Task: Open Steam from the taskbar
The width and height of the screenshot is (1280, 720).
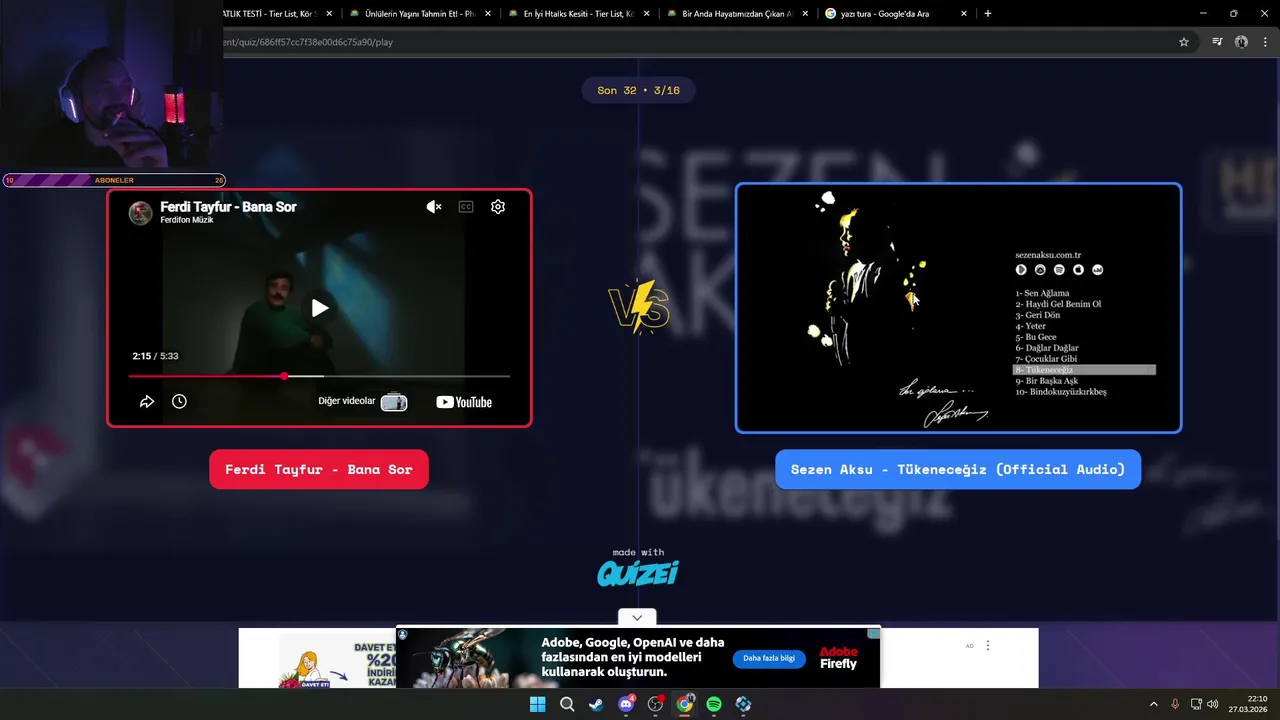Action: point(596,704)
